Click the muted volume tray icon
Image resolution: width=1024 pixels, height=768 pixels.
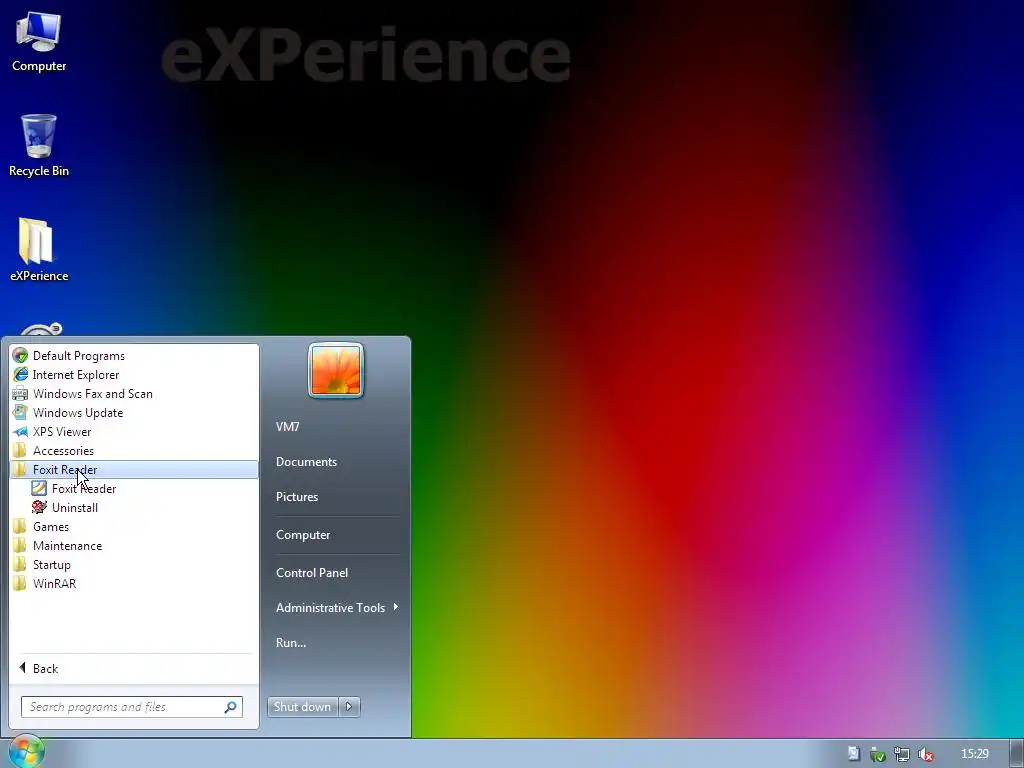925,754
